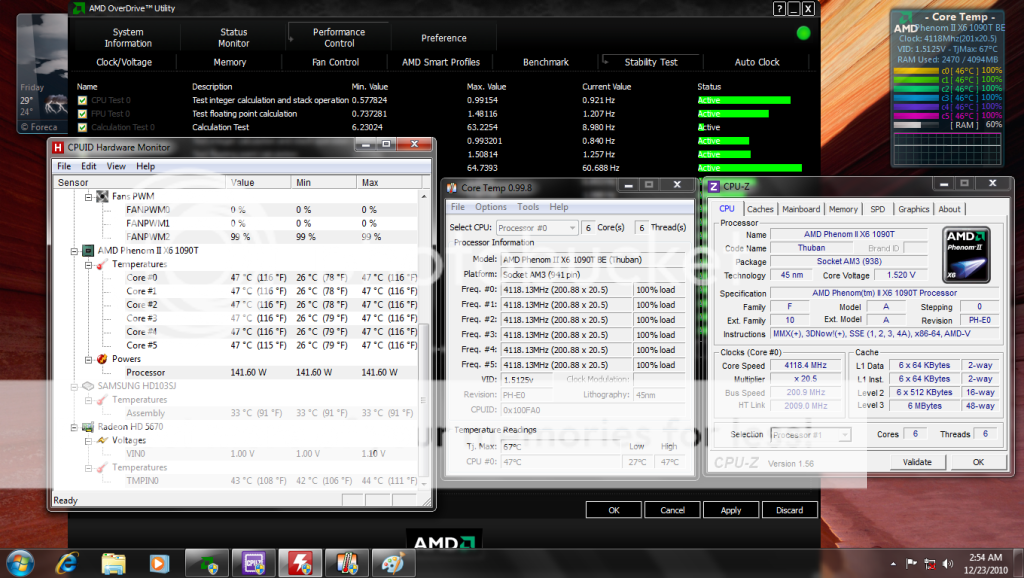1024x578 pixels.
Task: Collapse the AMD Phenom II X6 1090T tree node
Action: point(75,250)
